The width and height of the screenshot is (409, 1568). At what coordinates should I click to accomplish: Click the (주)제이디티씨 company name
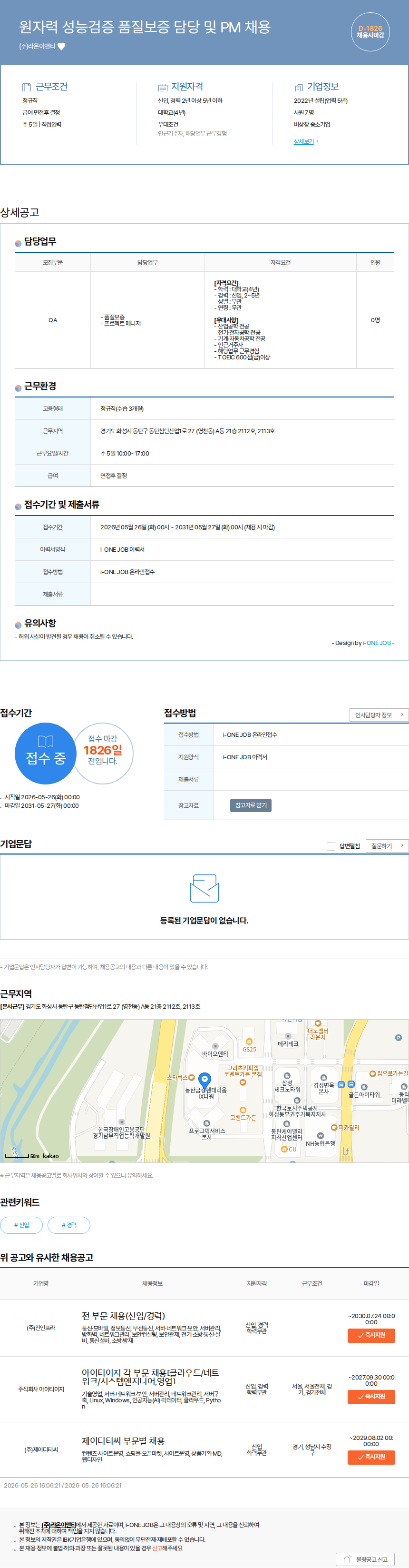41,1449
